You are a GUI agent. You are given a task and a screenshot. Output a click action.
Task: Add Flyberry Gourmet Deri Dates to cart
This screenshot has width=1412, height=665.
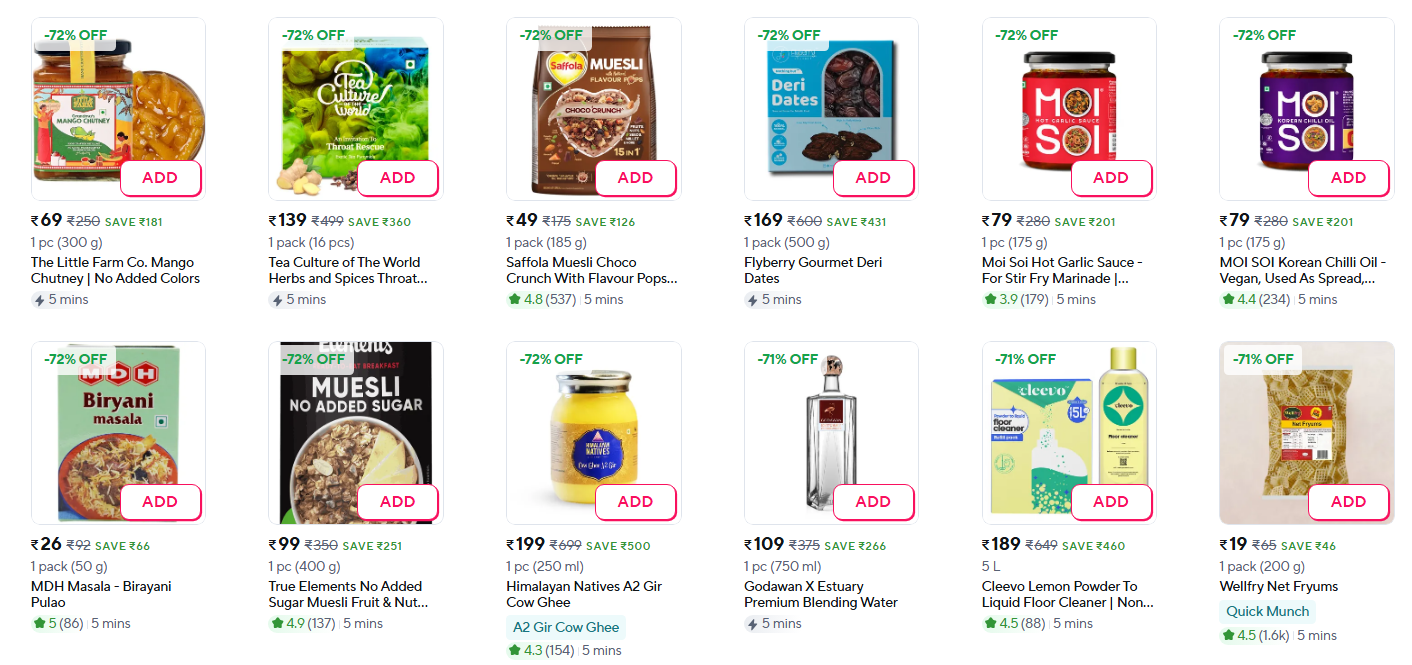tap(873, 178)
